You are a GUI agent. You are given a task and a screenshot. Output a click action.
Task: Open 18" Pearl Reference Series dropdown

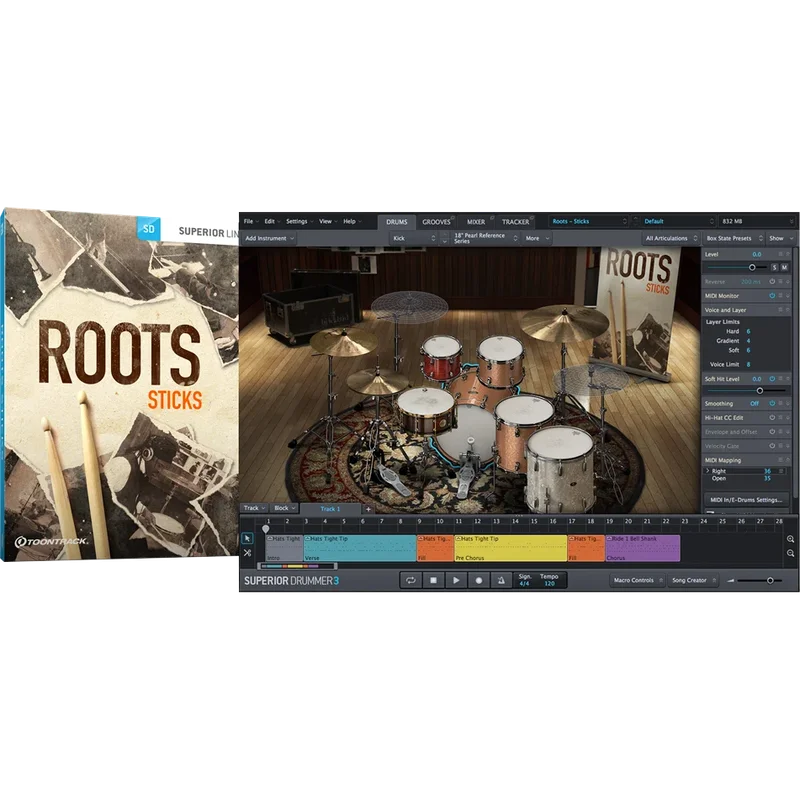485,238
